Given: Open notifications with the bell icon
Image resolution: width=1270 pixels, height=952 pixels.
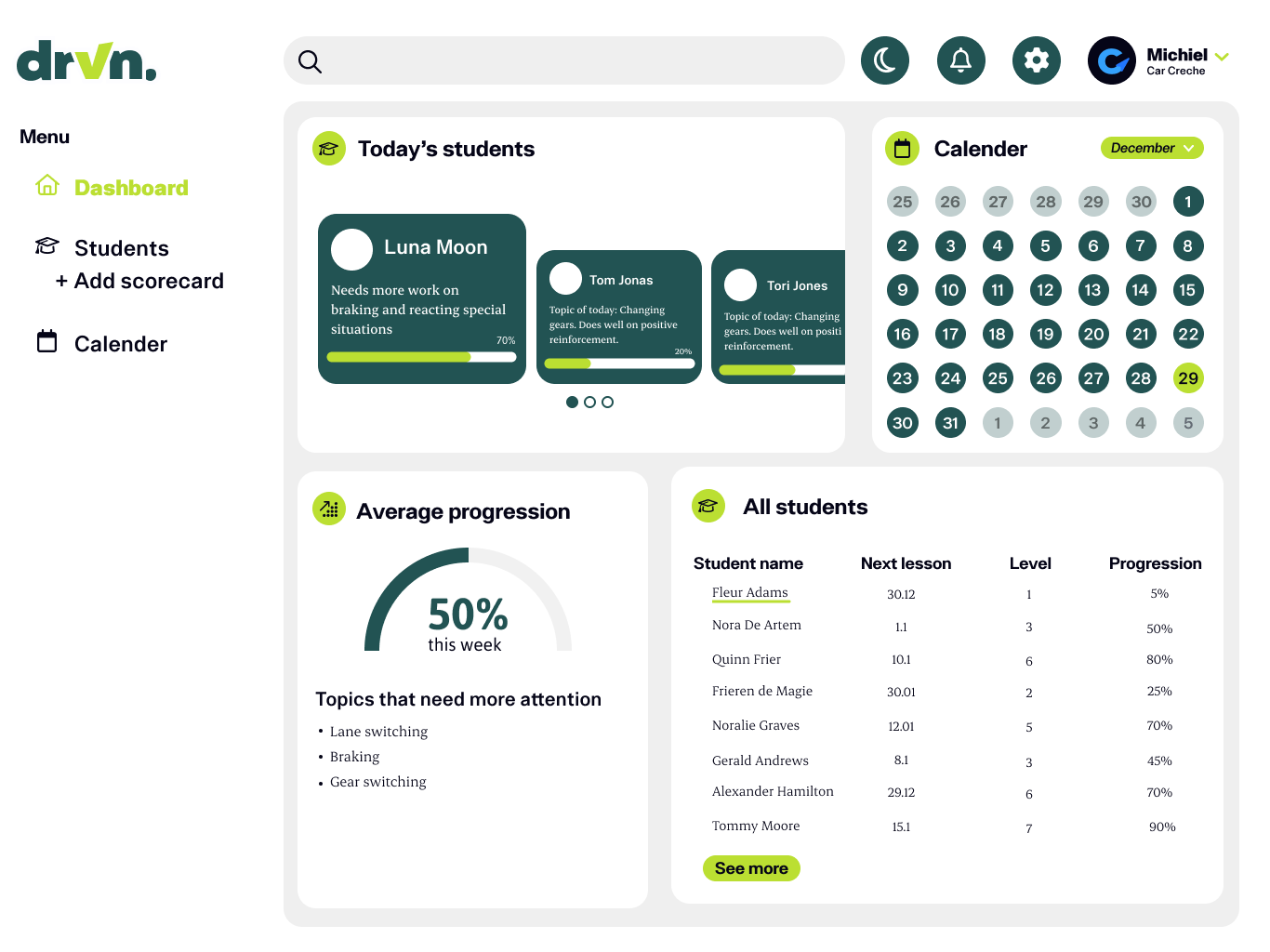Looking at the screenshot, I should click(x=960, y=60).
